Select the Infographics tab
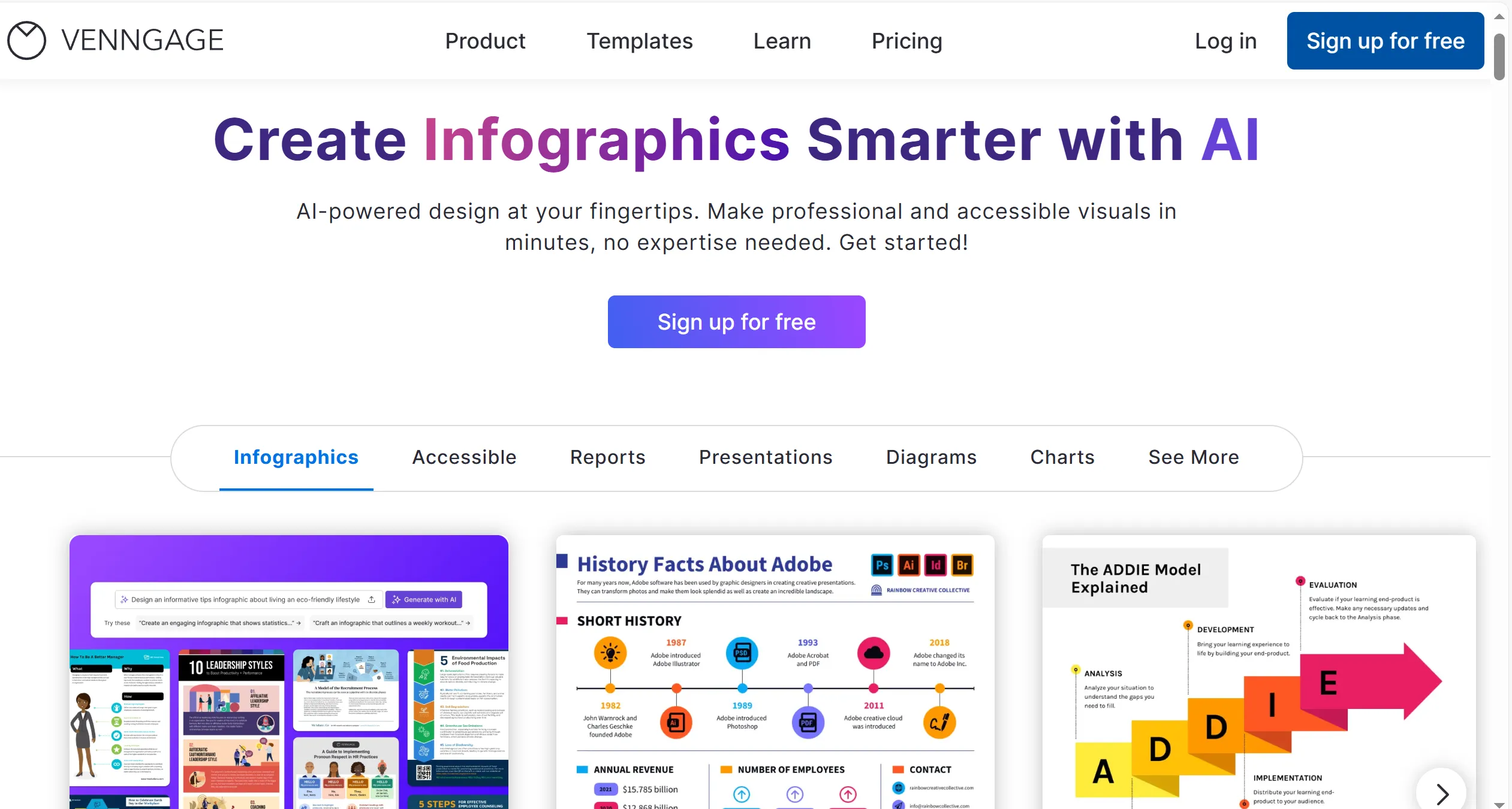1512x809 pixels. tap(296, 457)
